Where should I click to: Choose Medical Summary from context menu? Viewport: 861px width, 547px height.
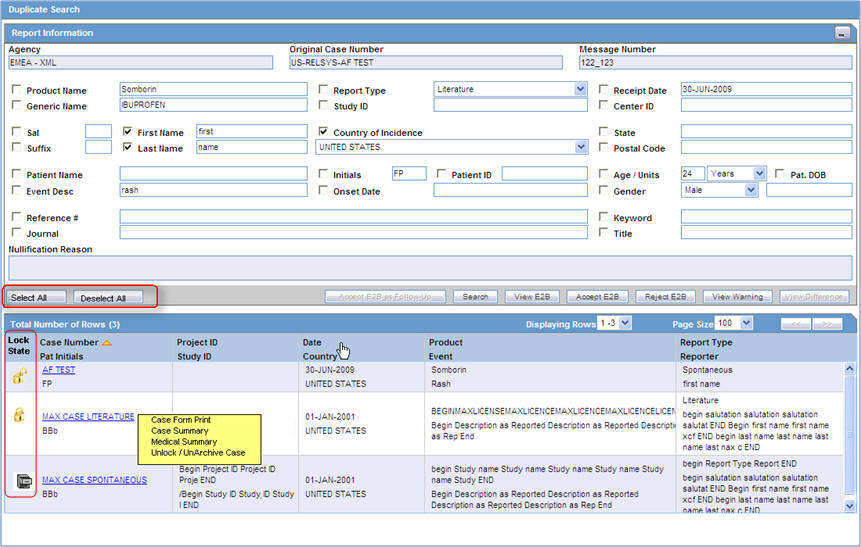point(184,442)
